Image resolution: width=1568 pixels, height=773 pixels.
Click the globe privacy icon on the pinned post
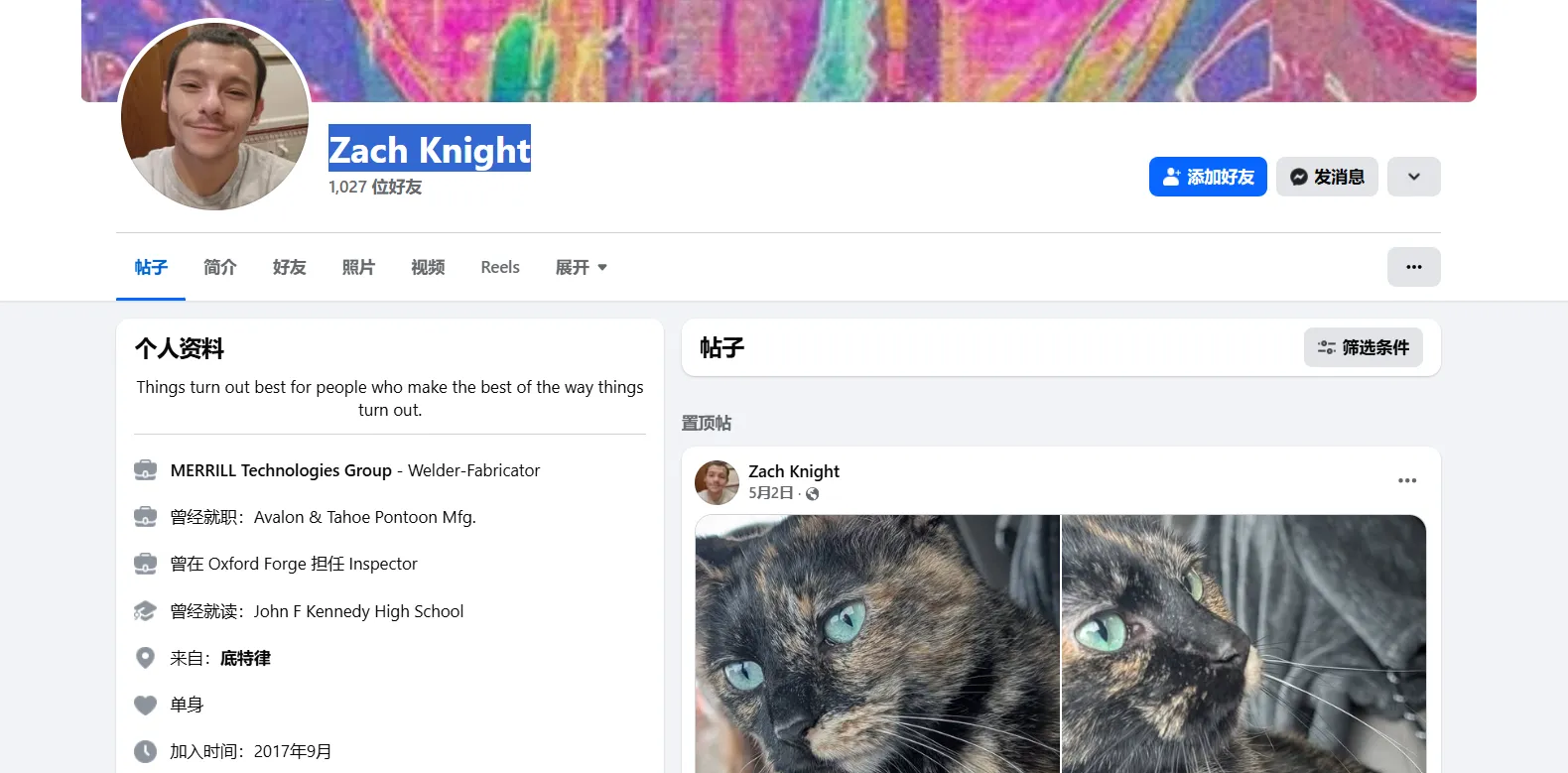pos(813,494)
